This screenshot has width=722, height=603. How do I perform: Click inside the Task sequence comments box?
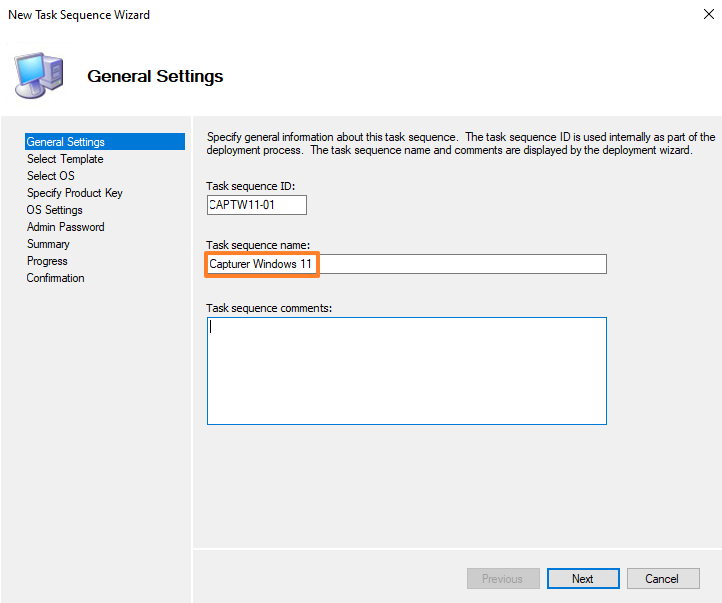click(x=406, y=370)
